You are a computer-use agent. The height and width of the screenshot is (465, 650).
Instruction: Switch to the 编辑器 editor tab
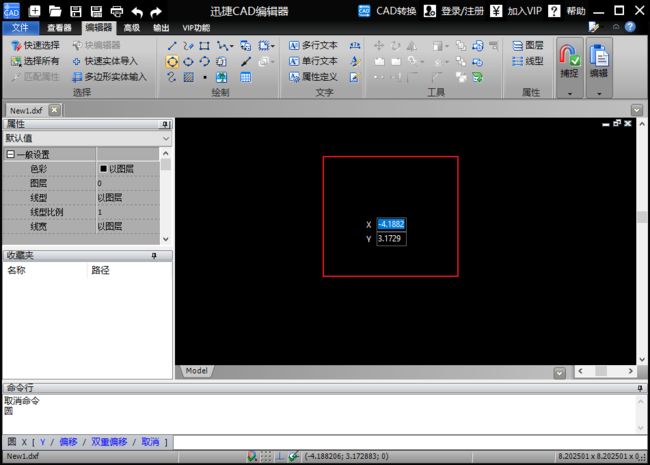click(x=99, y=28)
